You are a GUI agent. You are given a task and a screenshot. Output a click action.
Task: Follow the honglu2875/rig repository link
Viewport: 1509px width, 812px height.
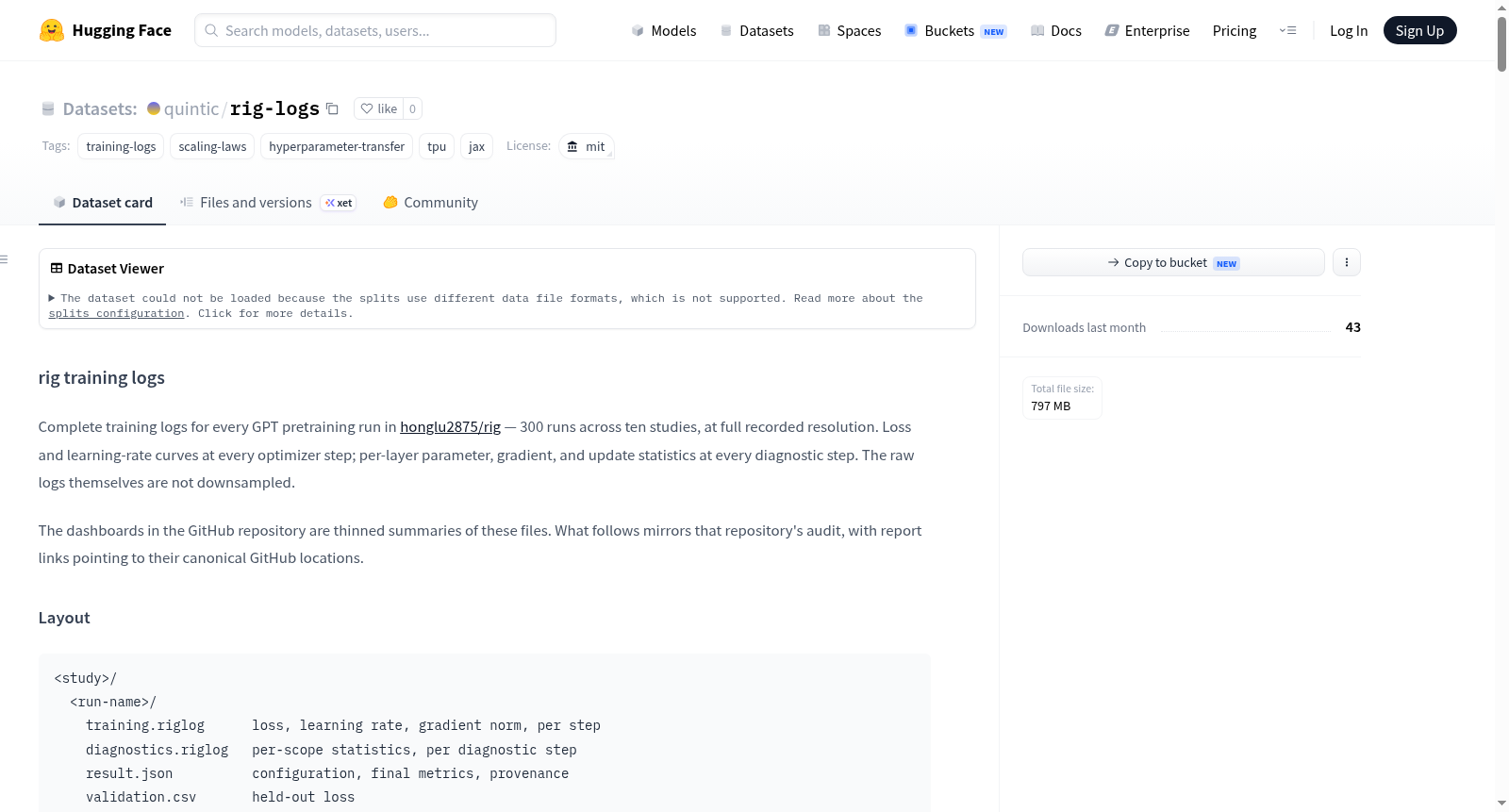pyautogui.click(x=450, y=427)
